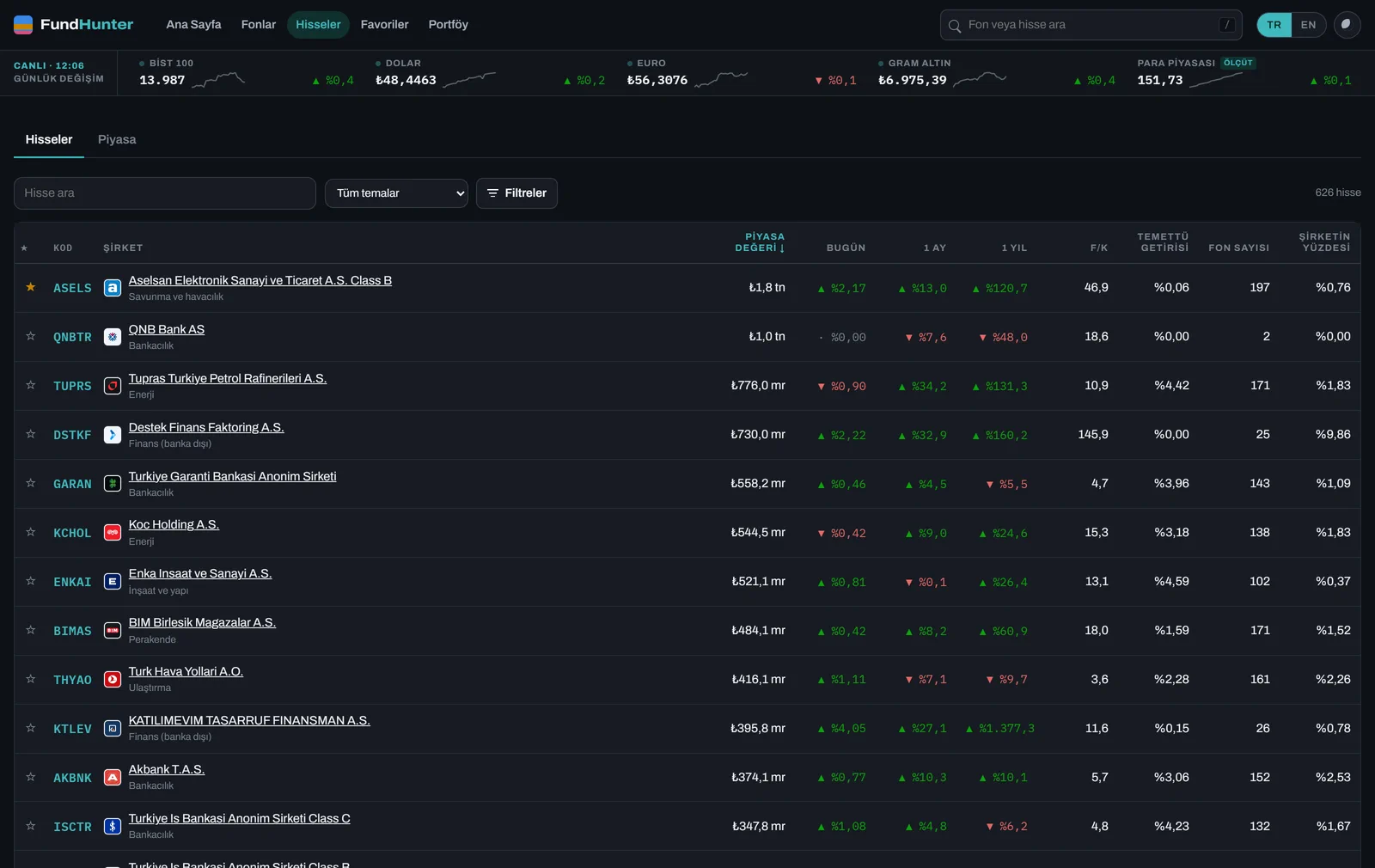Viewport: 1375px width, 868px height.
Task: Open KATILIMEVIM TASARRUF FINANSMAN link
Action: tap(249, 720)
